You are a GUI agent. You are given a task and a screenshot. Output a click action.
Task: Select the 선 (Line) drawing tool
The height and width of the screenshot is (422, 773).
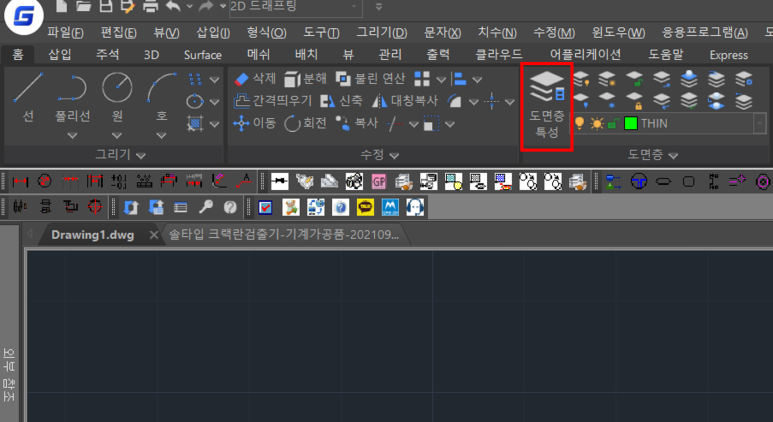coord(28,98)
